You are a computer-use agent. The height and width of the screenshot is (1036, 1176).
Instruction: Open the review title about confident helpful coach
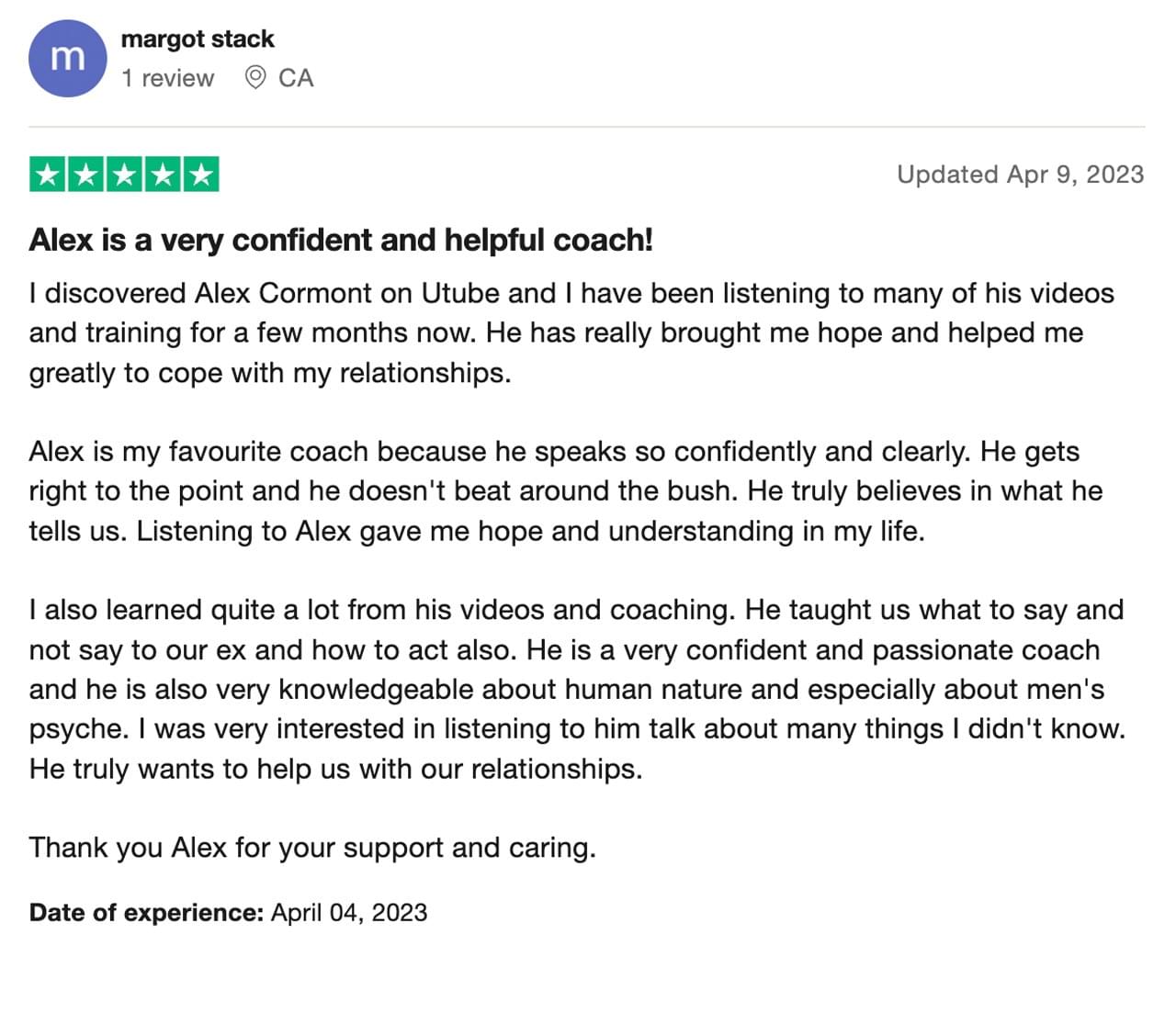(x=341, y=240)
